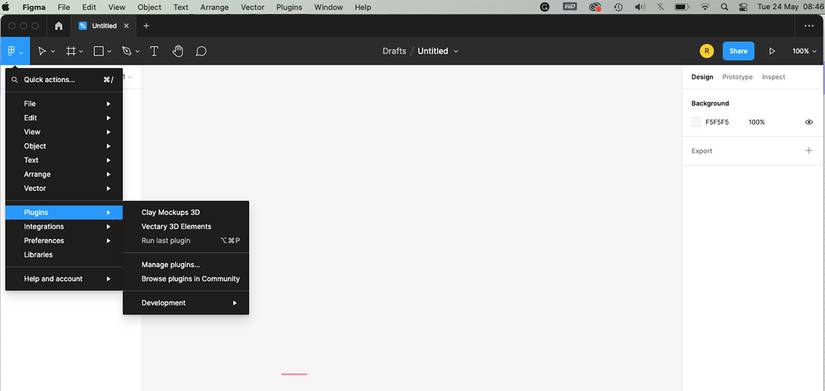
Task: Click the highlighted Plugins menu entry
Action: 64,212
